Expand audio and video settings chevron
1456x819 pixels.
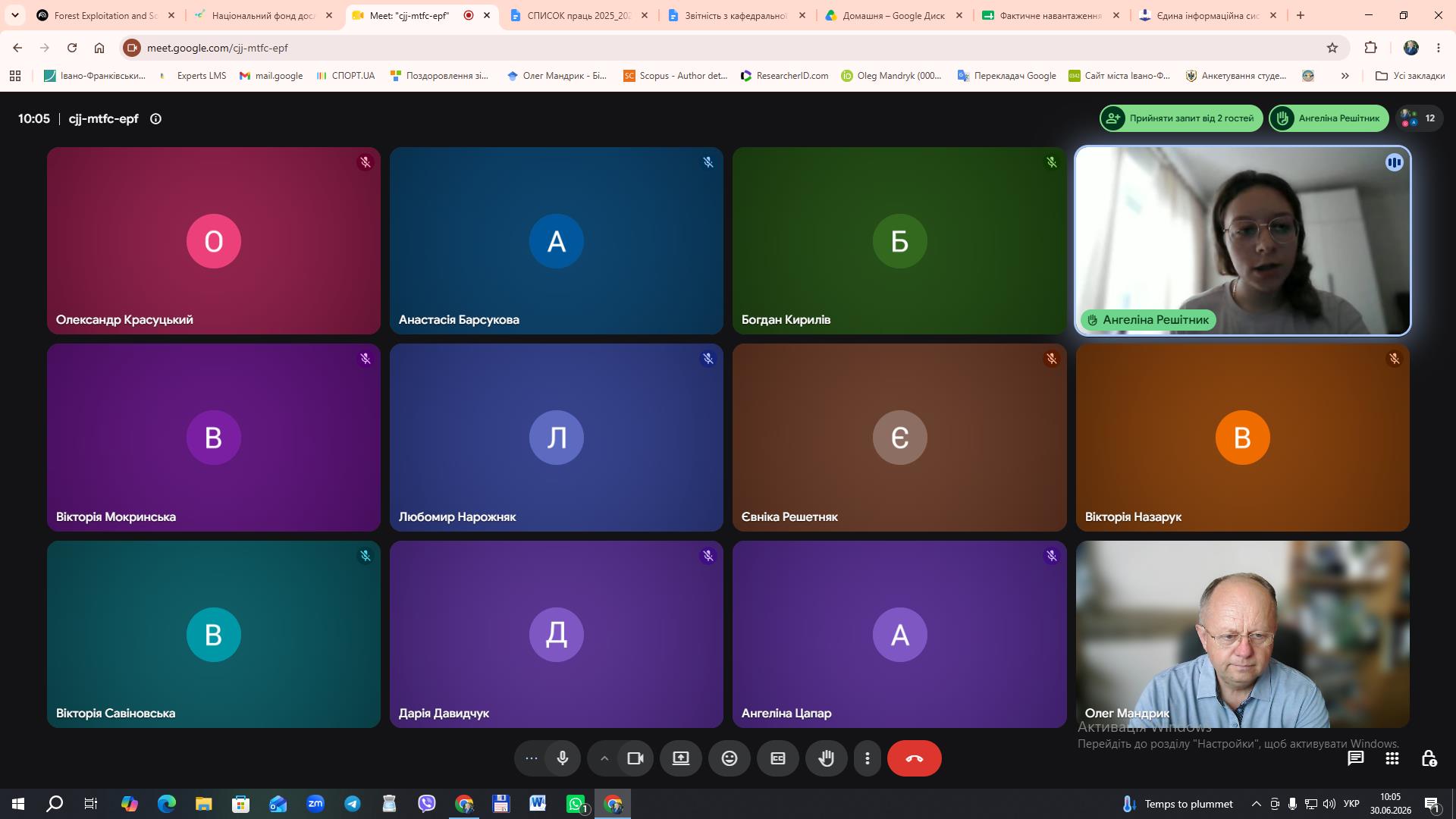[604, 758]
